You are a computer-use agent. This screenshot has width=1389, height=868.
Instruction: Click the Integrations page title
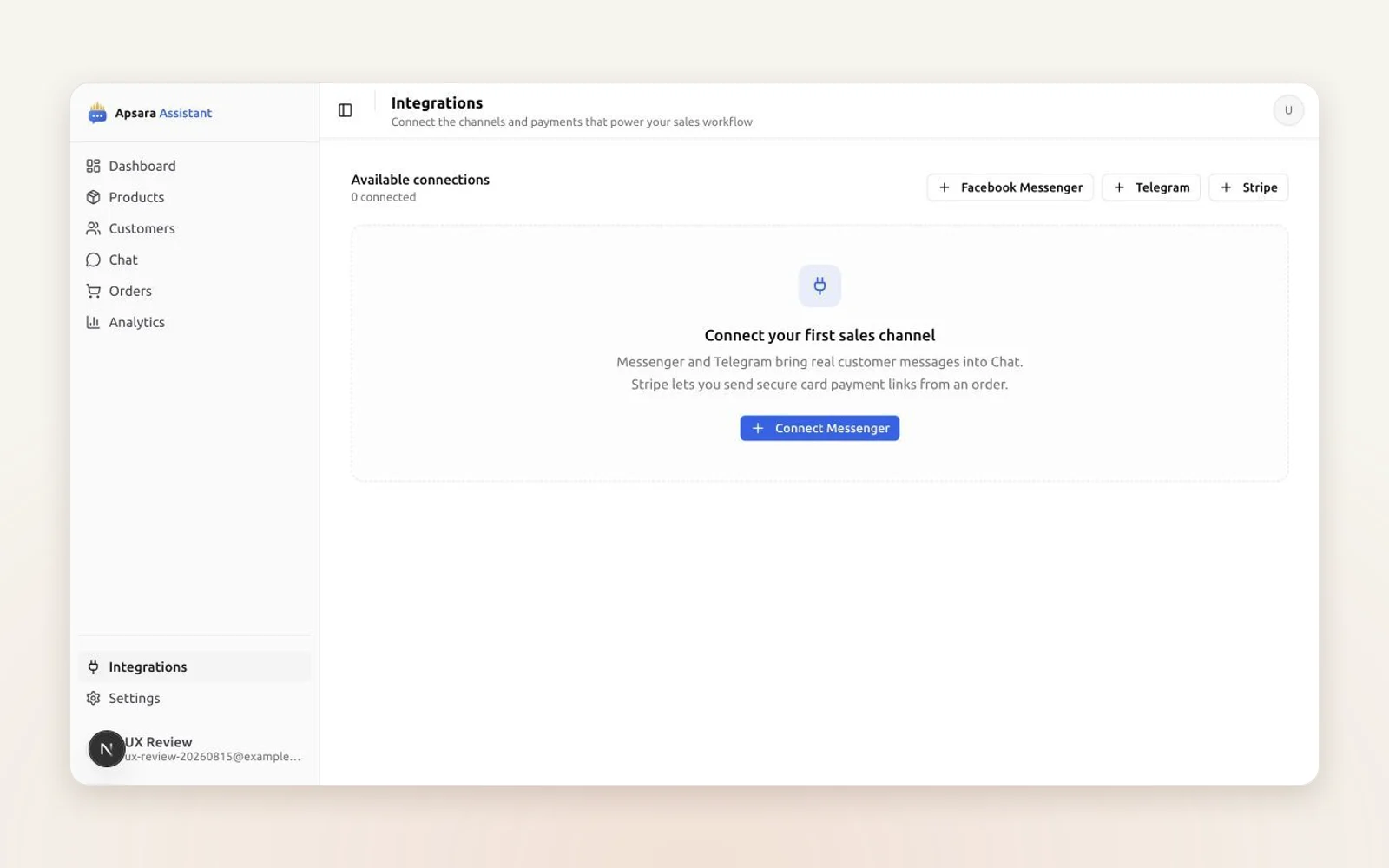tap(437, 102)
